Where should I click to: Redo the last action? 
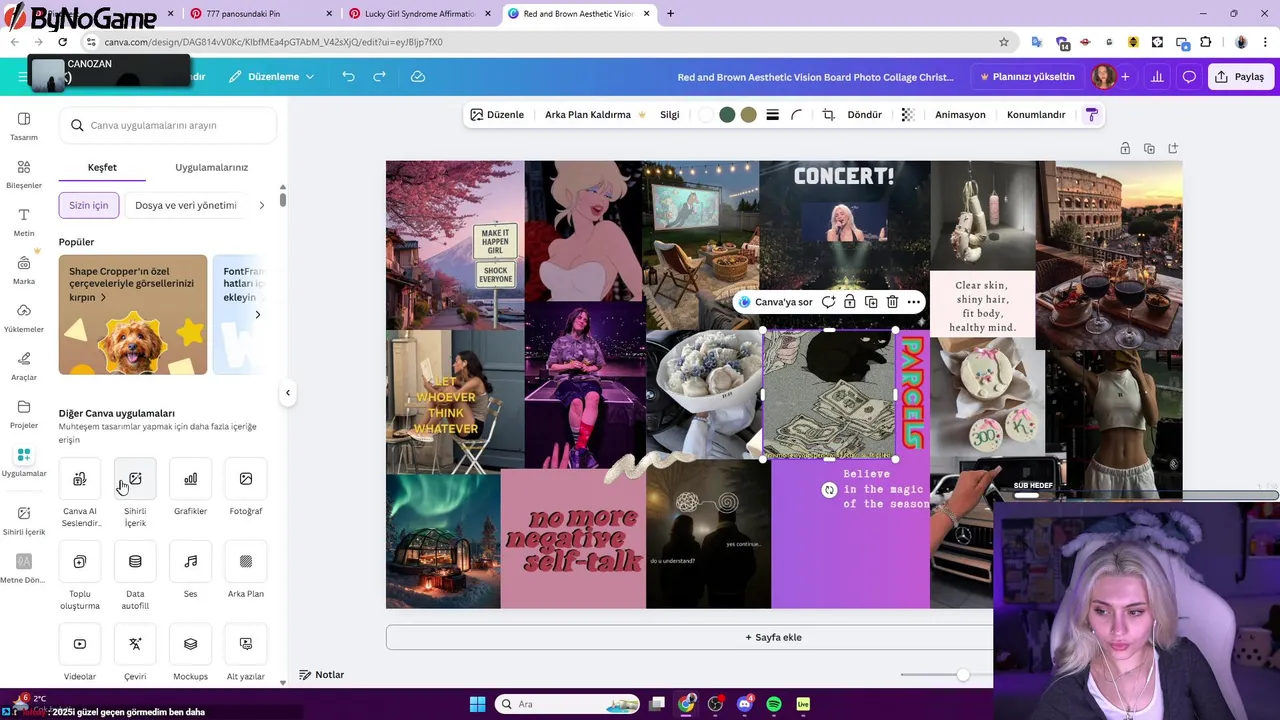point(379,77)
